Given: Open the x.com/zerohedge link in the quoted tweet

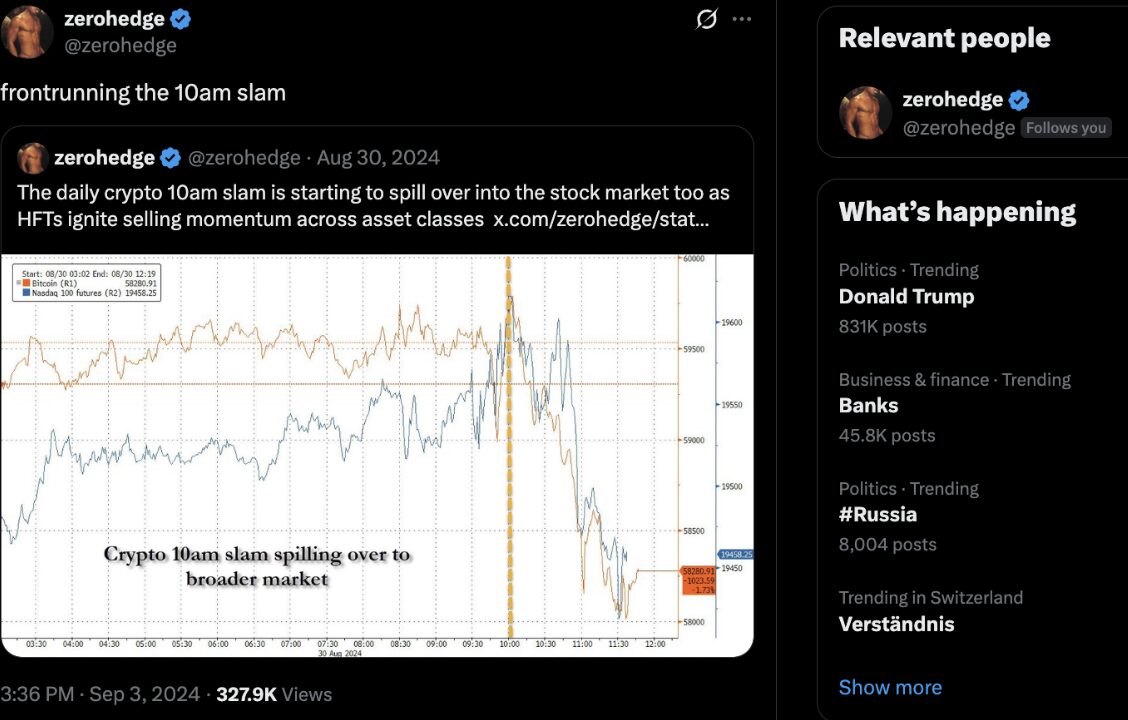Looking at the screenshot, I should [601, 219].
